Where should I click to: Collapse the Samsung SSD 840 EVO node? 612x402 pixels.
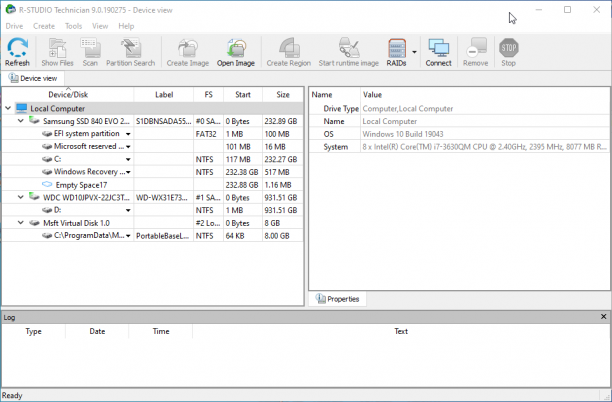click(21, 121)
